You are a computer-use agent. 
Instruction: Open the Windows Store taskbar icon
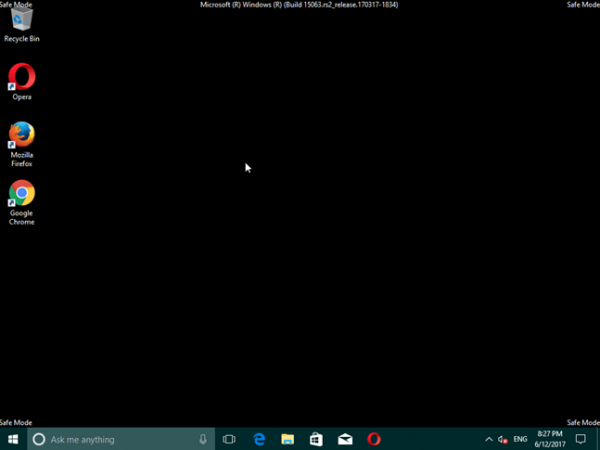pyautogui.click(x=316, y=439)
